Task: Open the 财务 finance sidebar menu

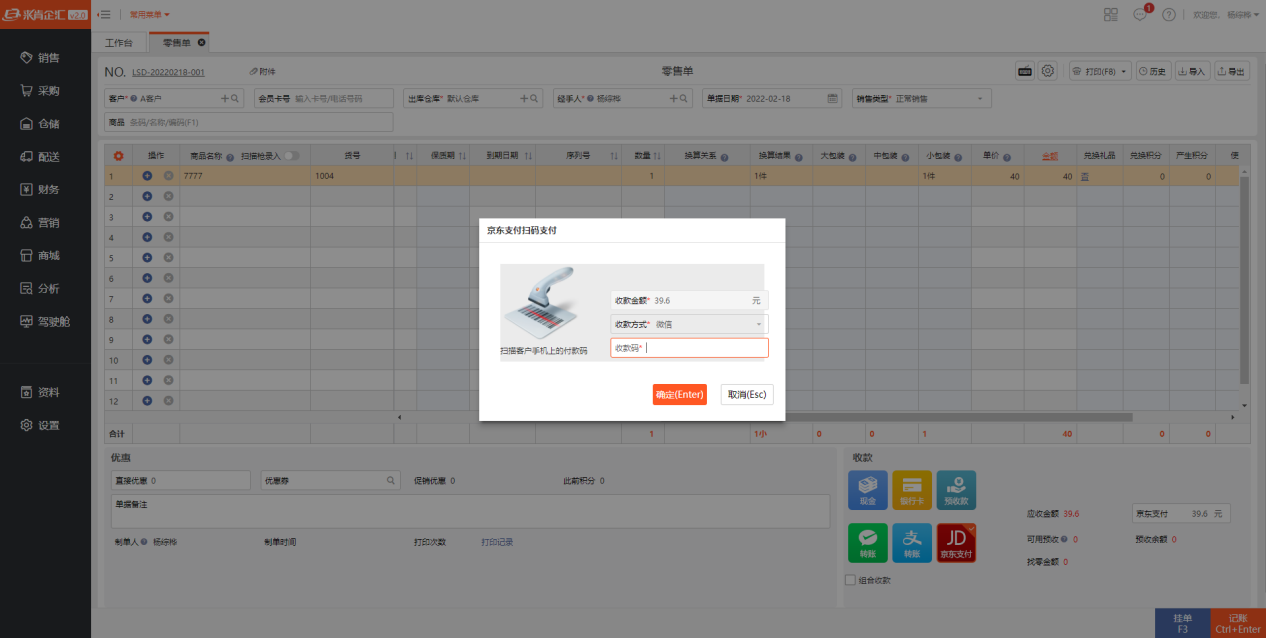Action: click(x=47, y=189)
